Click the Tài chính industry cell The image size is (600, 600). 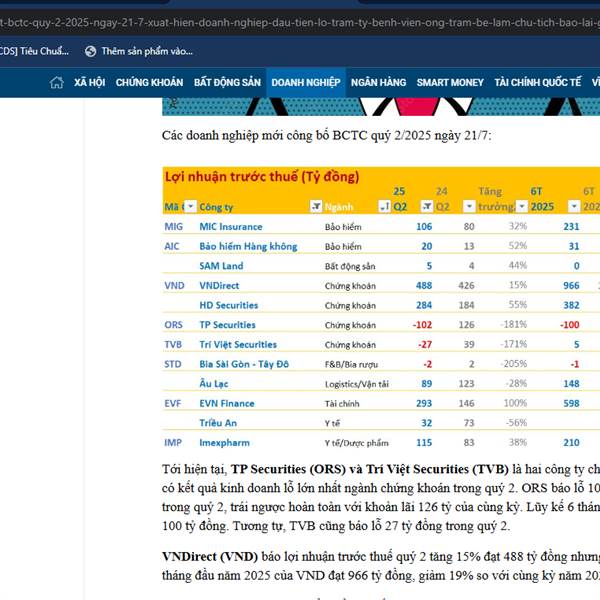(x=342, y=403)
